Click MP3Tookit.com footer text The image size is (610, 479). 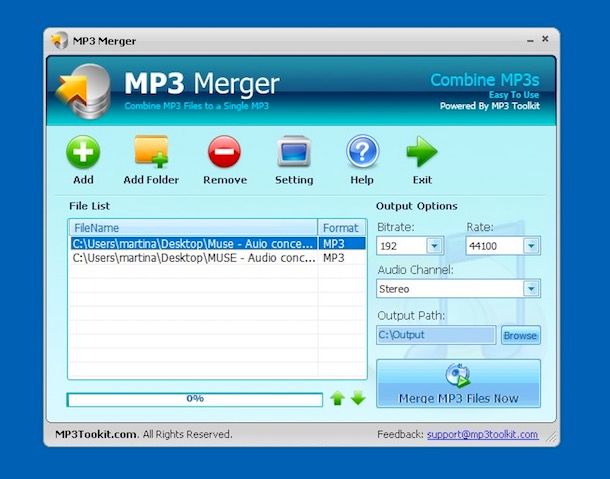click(x=96, y=434)
